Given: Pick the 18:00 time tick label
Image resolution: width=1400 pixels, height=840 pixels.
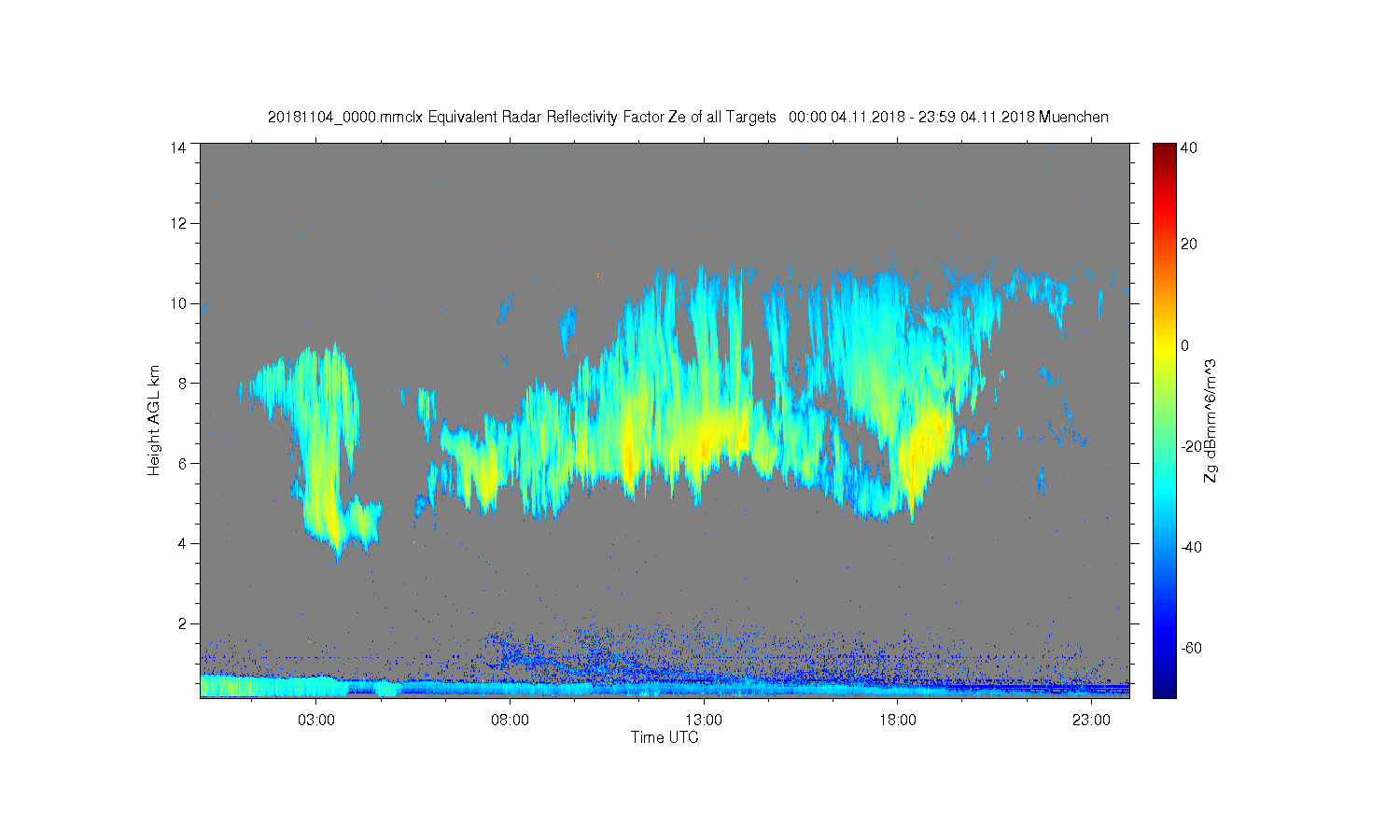Looking at the screenshot, I should [x=898, y=721].
